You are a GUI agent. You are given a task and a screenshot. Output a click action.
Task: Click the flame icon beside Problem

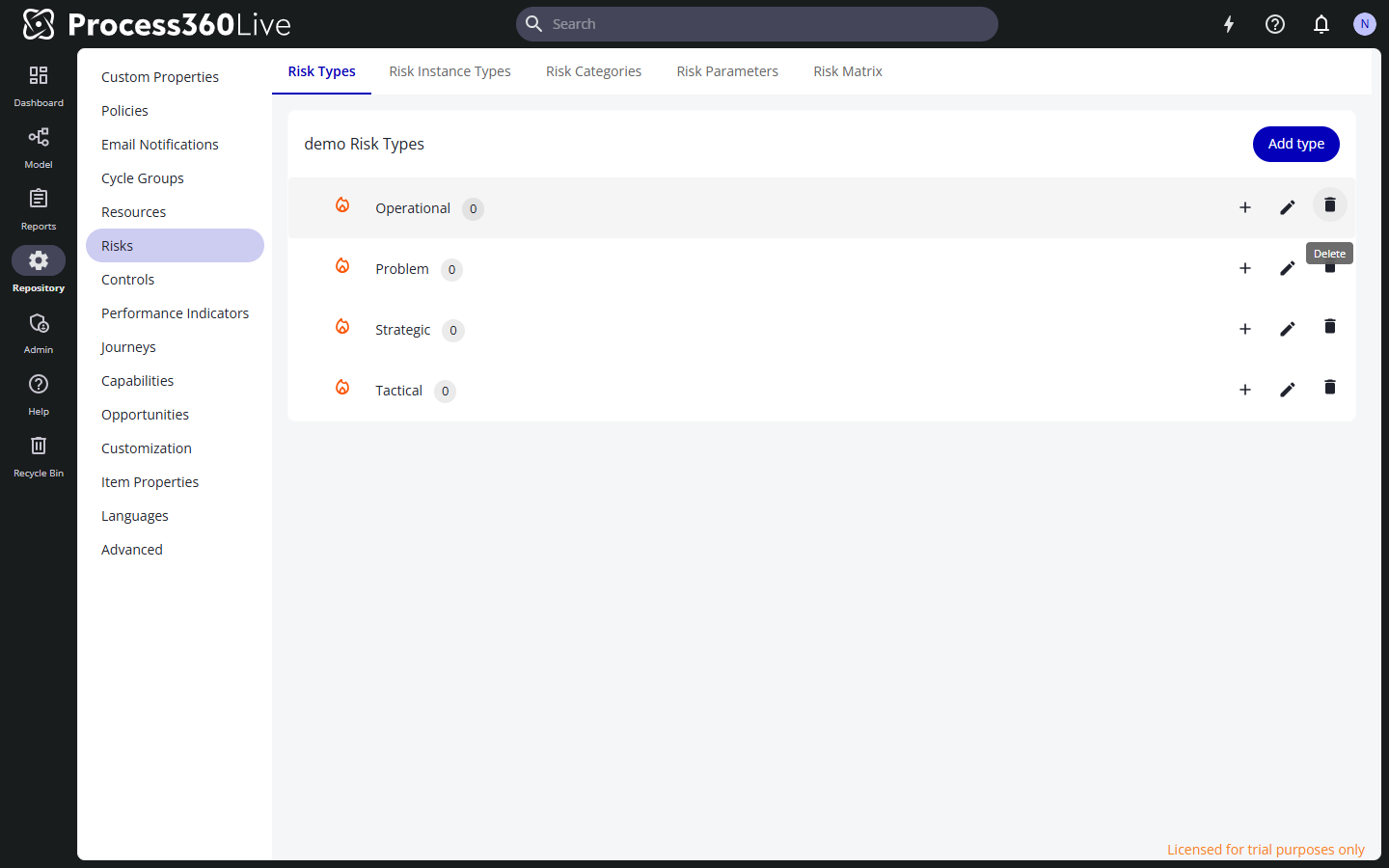pyautogui.click(x=342, y=265)
